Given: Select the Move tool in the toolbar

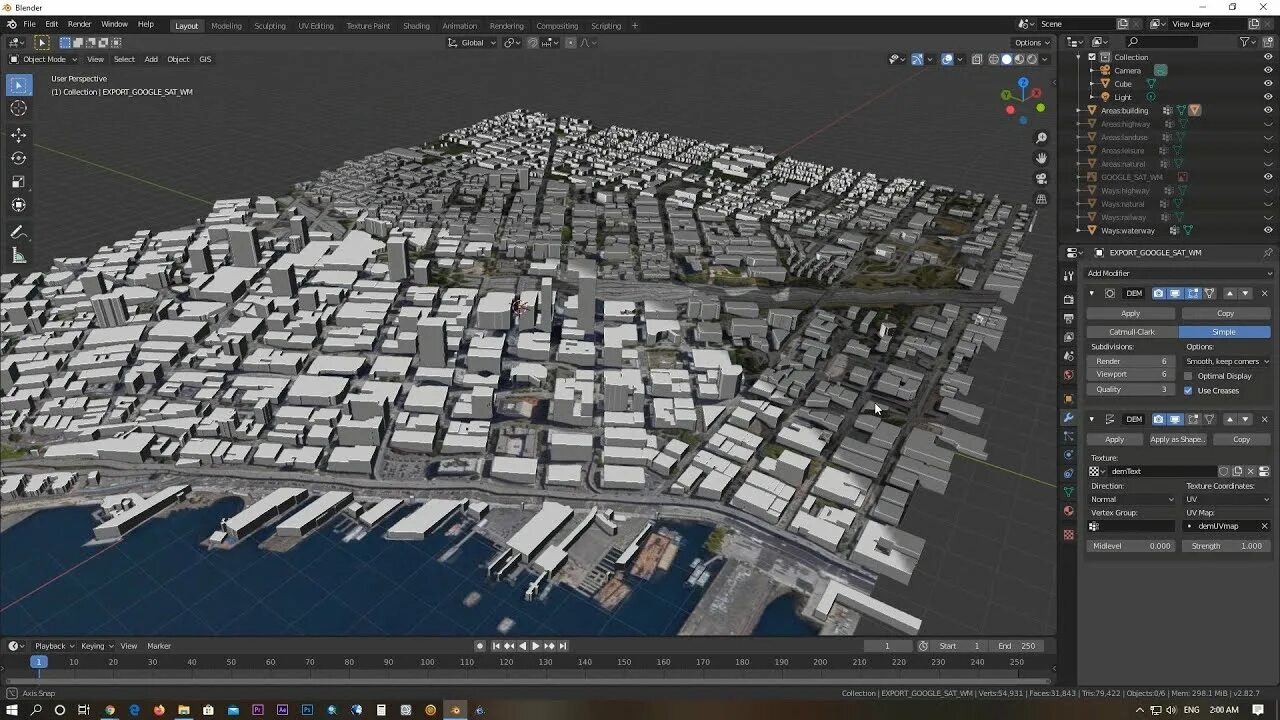Looking at the screenshot, I should click(18, 135).
